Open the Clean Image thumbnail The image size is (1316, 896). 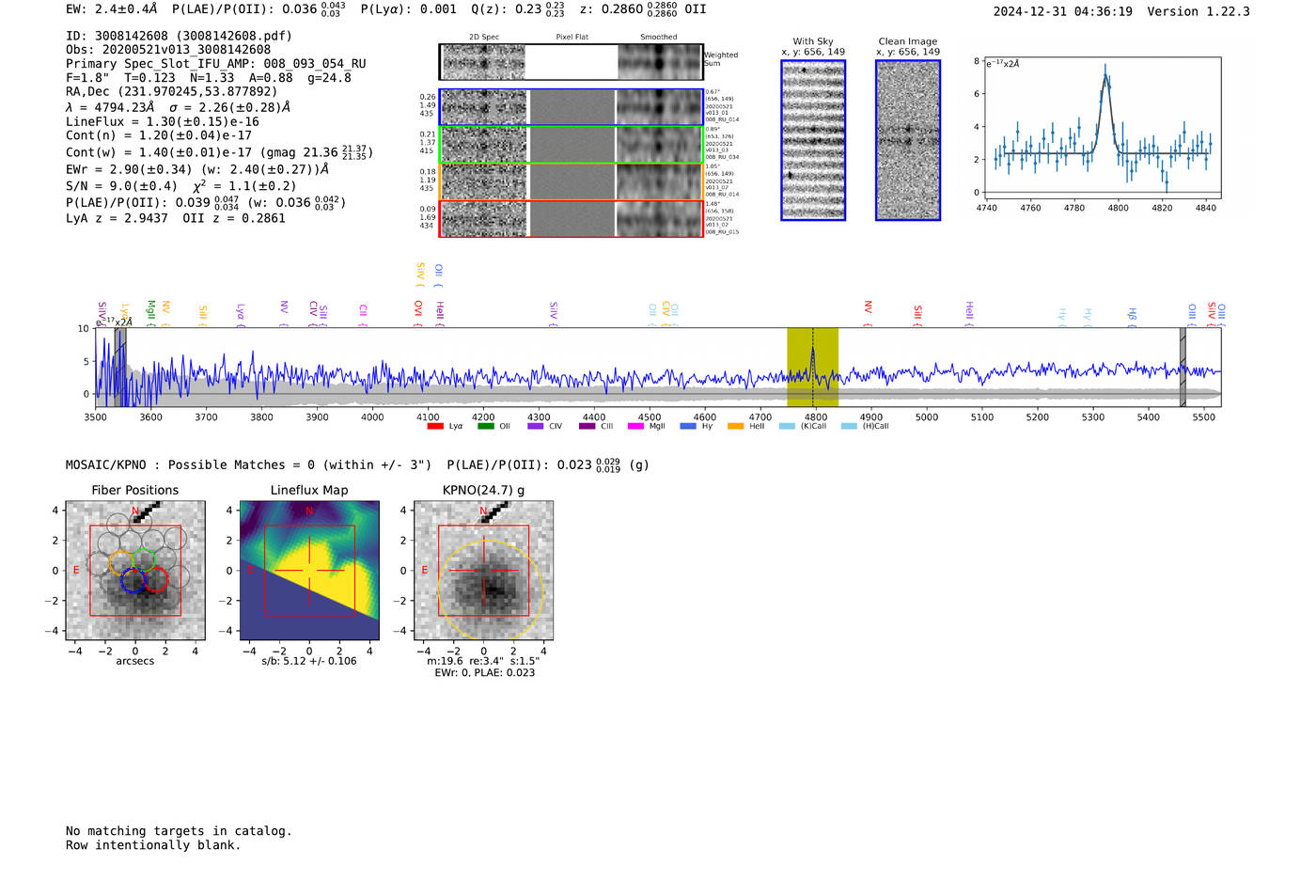907,140
